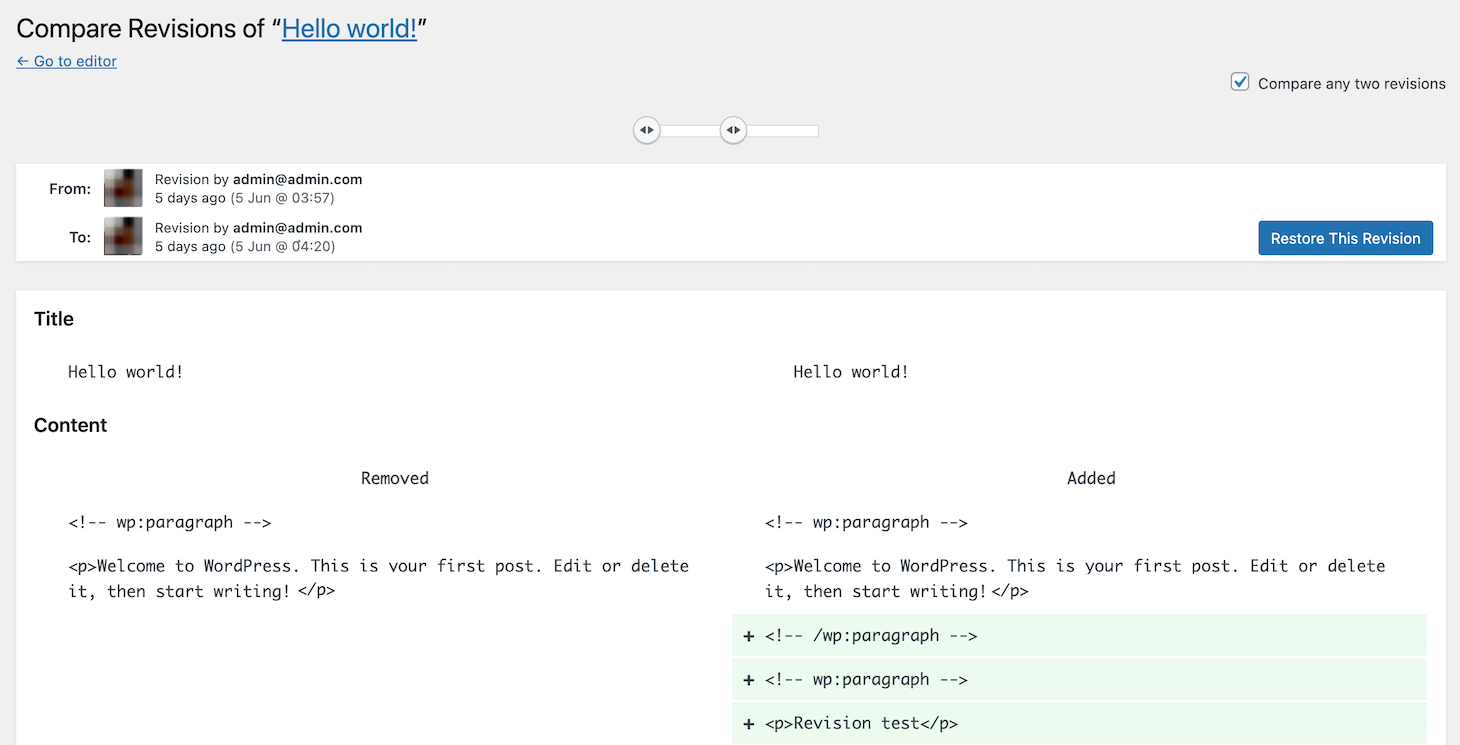Click the left revision slider handle icon
1460x745 pixels.
[646, 130]
